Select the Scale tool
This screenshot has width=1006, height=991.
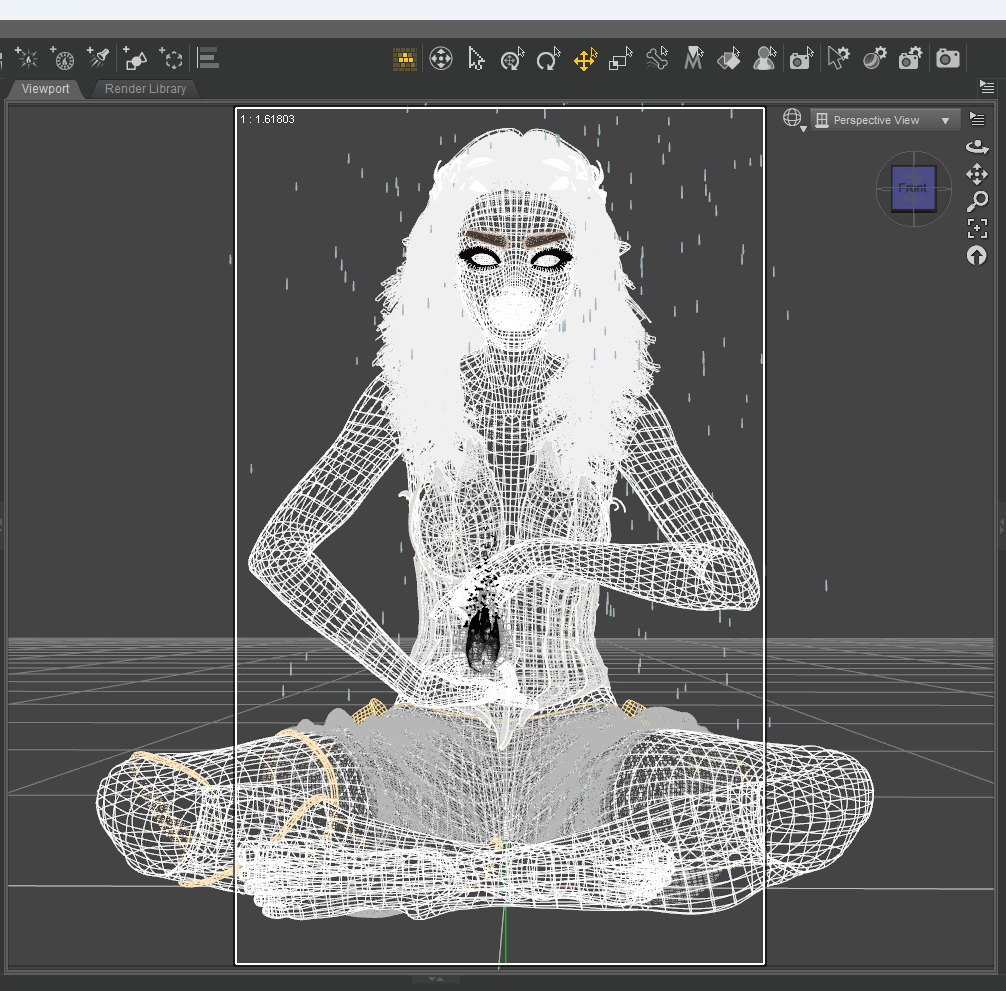(620, 59)
